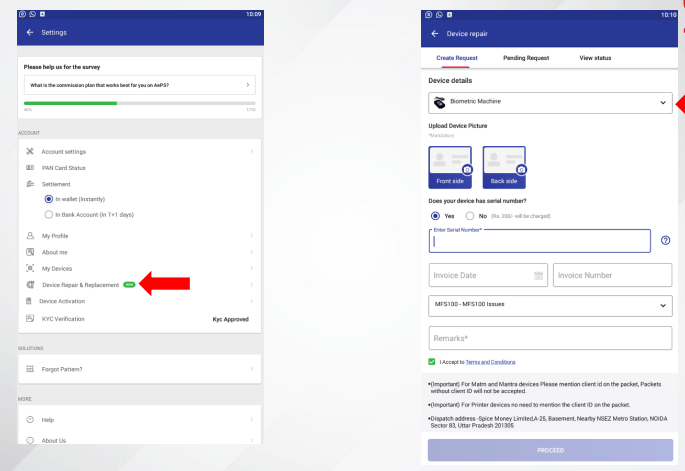The height and width of the screenshot is (471, 685).
Task: Switch to the Create Request tab
Action: tap(457, 58)
